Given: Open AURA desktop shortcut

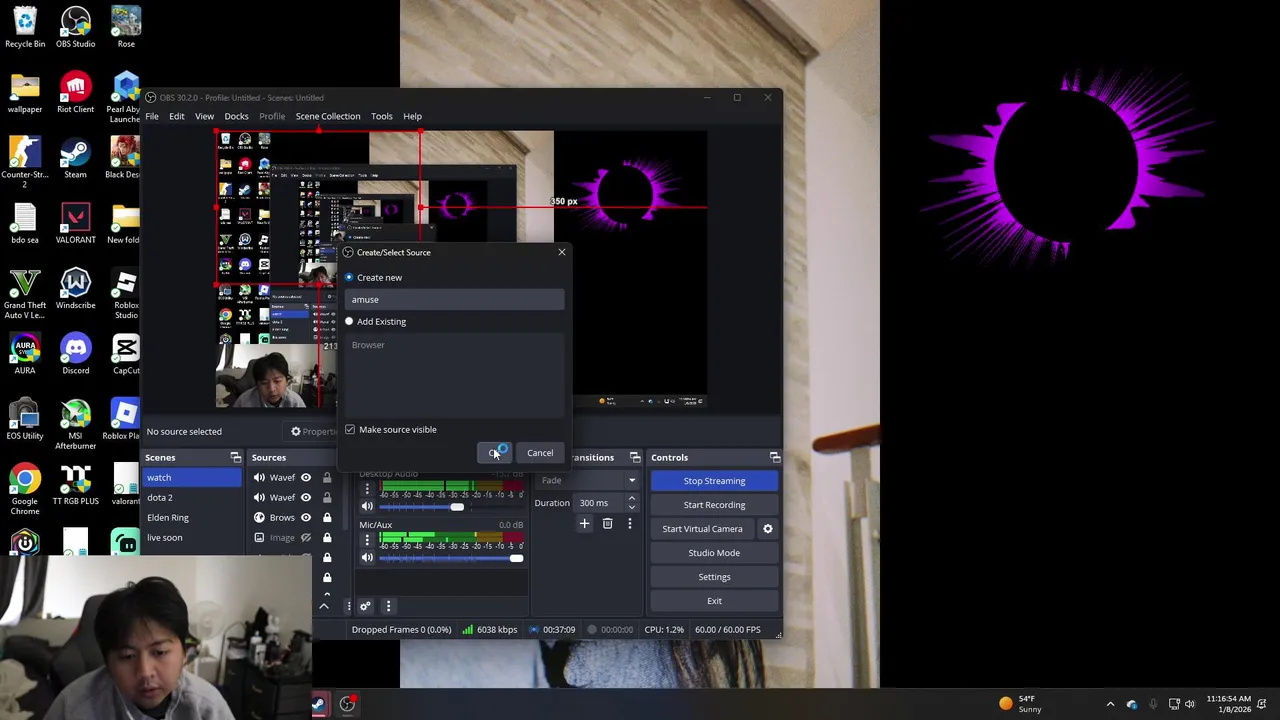Looking at the screenshot, I should [x=25, y=354].
